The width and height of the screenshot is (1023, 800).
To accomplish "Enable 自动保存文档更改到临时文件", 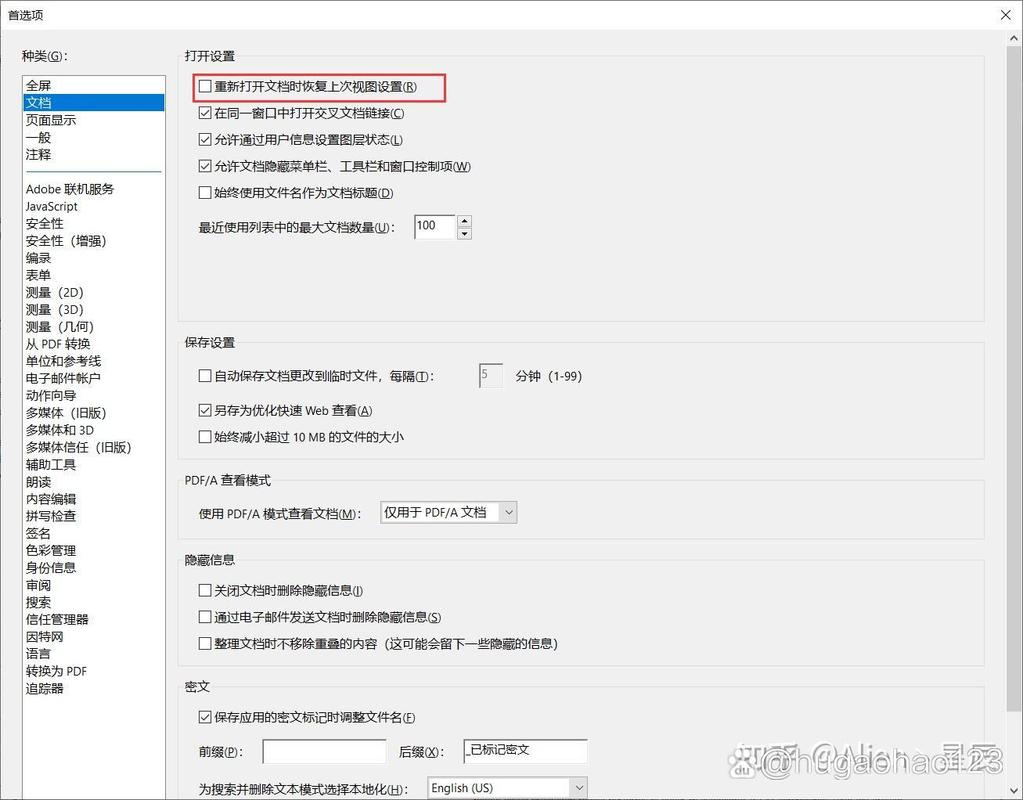I will (x=205, y=375).
